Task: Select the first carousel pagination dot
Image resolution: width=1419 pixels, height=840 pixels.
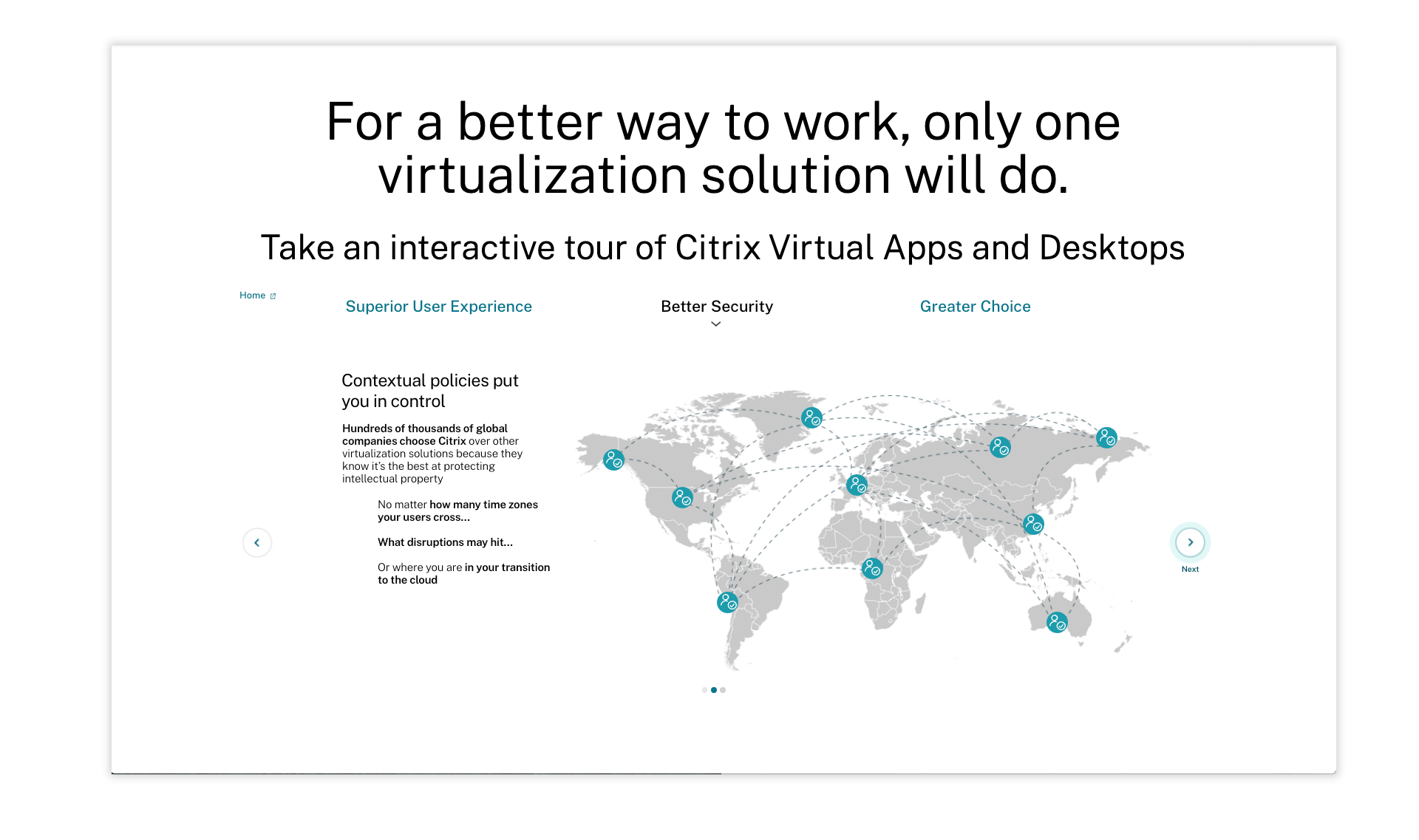Action: coord(704,690)
